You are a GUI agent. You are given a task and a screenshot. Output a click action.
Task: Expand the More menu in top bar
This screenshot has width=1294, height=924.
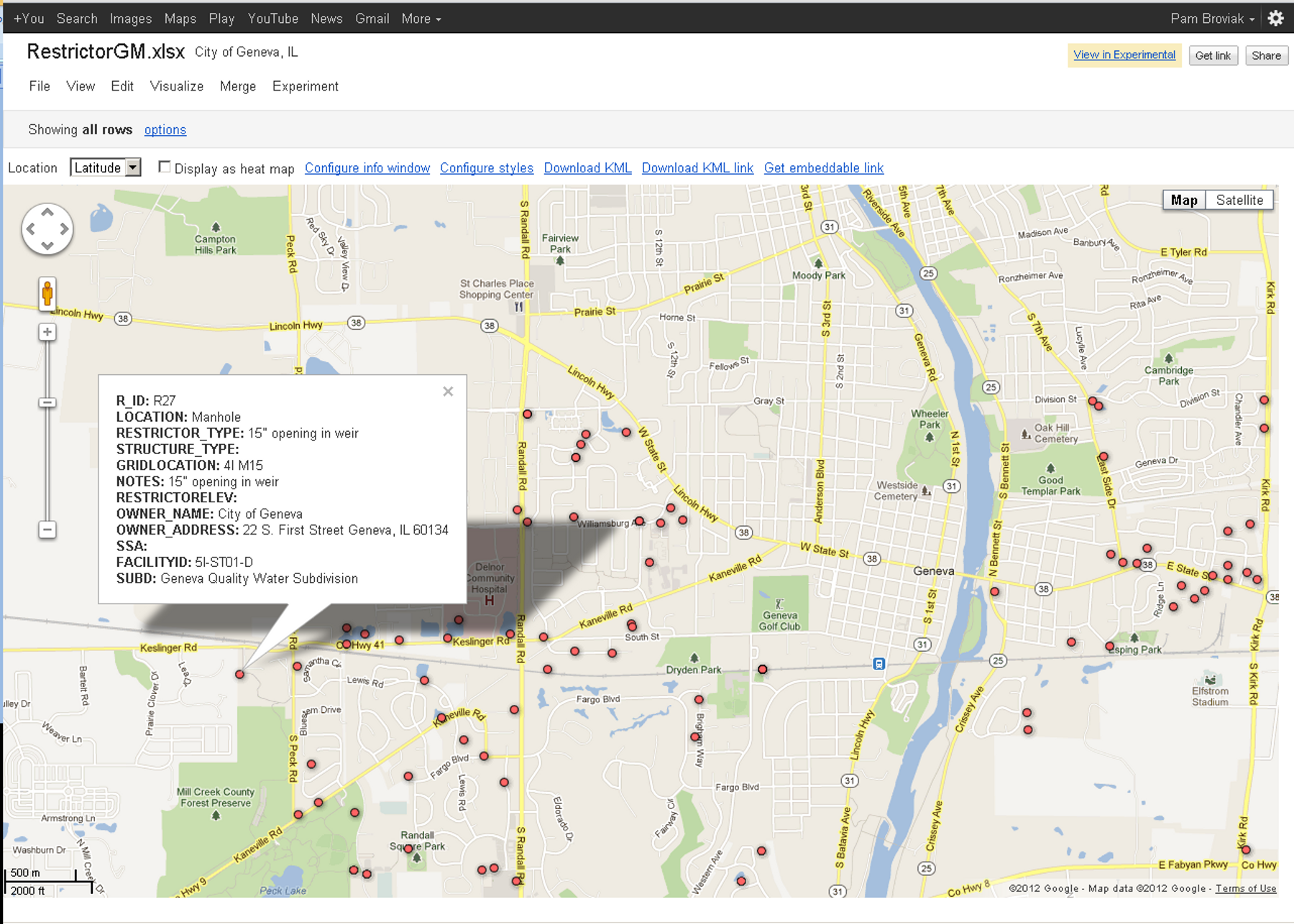421,19
